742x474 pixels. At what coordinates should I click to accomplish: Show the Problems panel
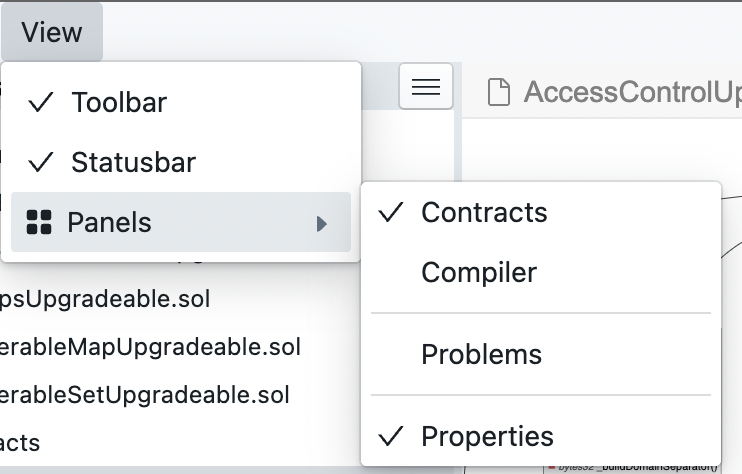click(541, 354)
